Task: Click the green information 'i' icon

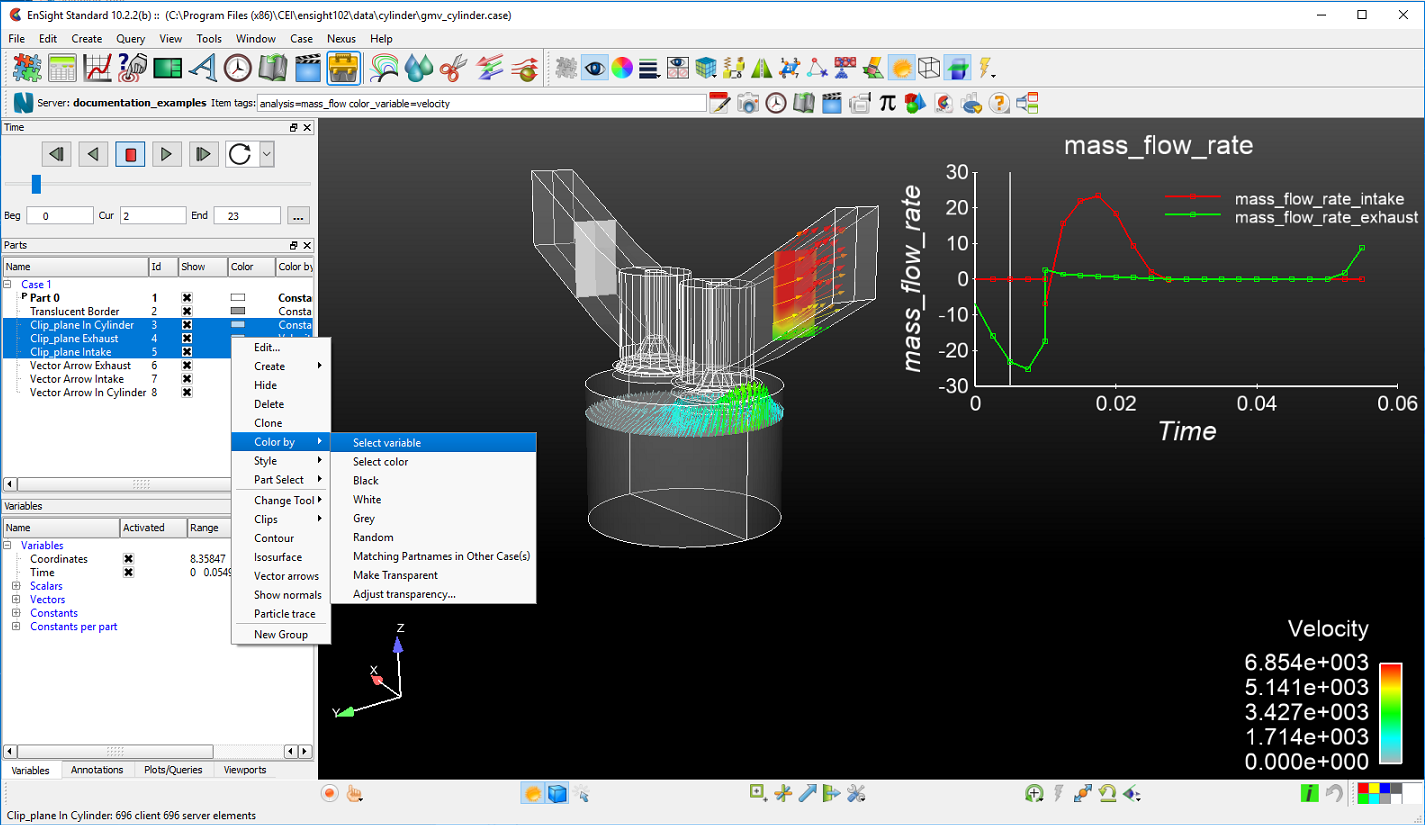Action: [1310, 794]
